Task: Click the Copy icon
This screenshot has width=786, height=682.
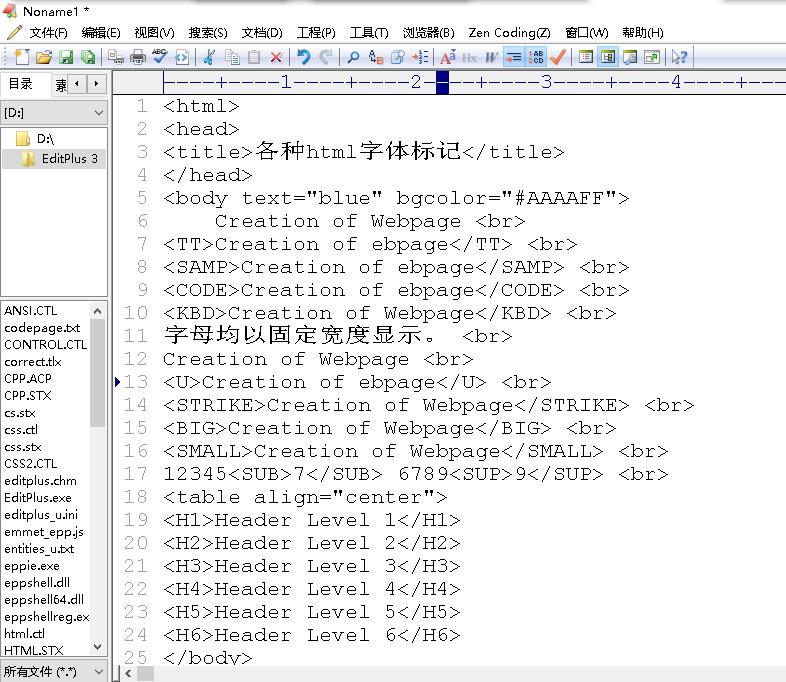Action: click(232, 57)
